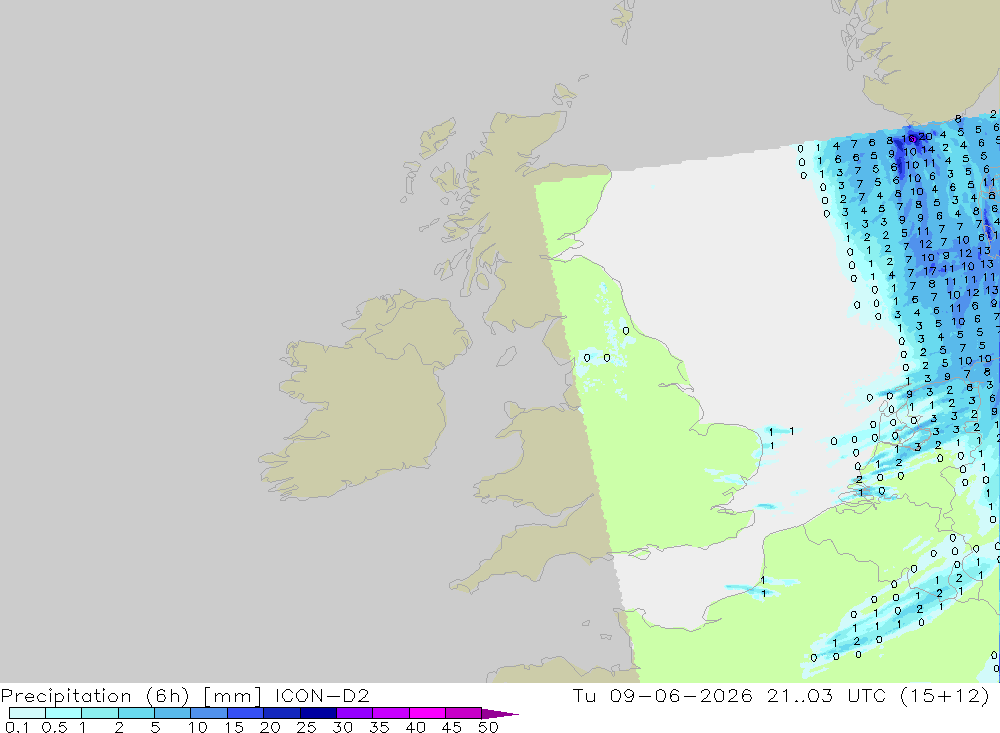Image resolution: width=1000 pixels, height=733 pixels.
Task: Click the '0.1' legend scale label
Action: 17,727
